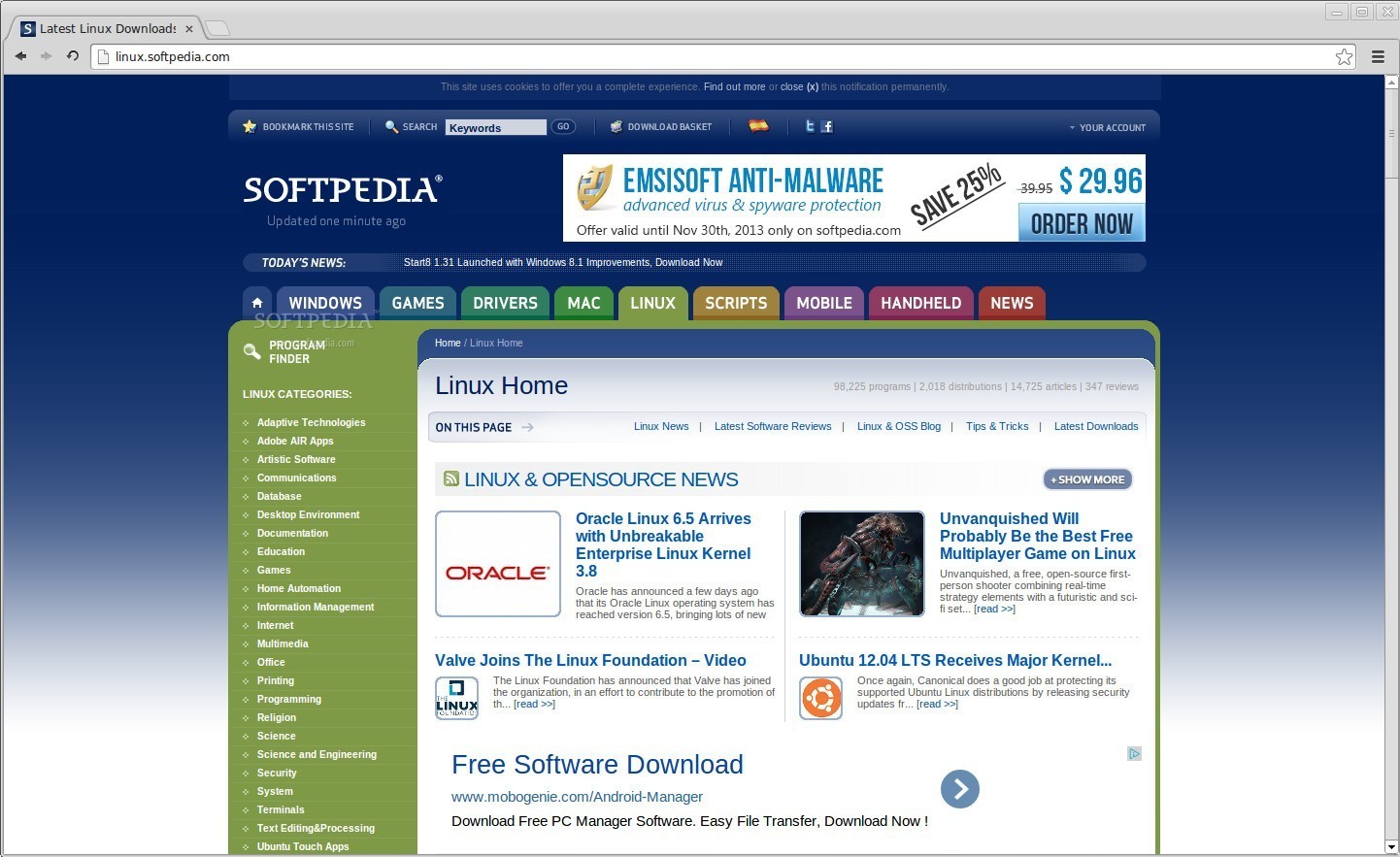The image size is (1400, 857).
Task: Open the Valve Joins Linux Foundation article
Action: 590,660
